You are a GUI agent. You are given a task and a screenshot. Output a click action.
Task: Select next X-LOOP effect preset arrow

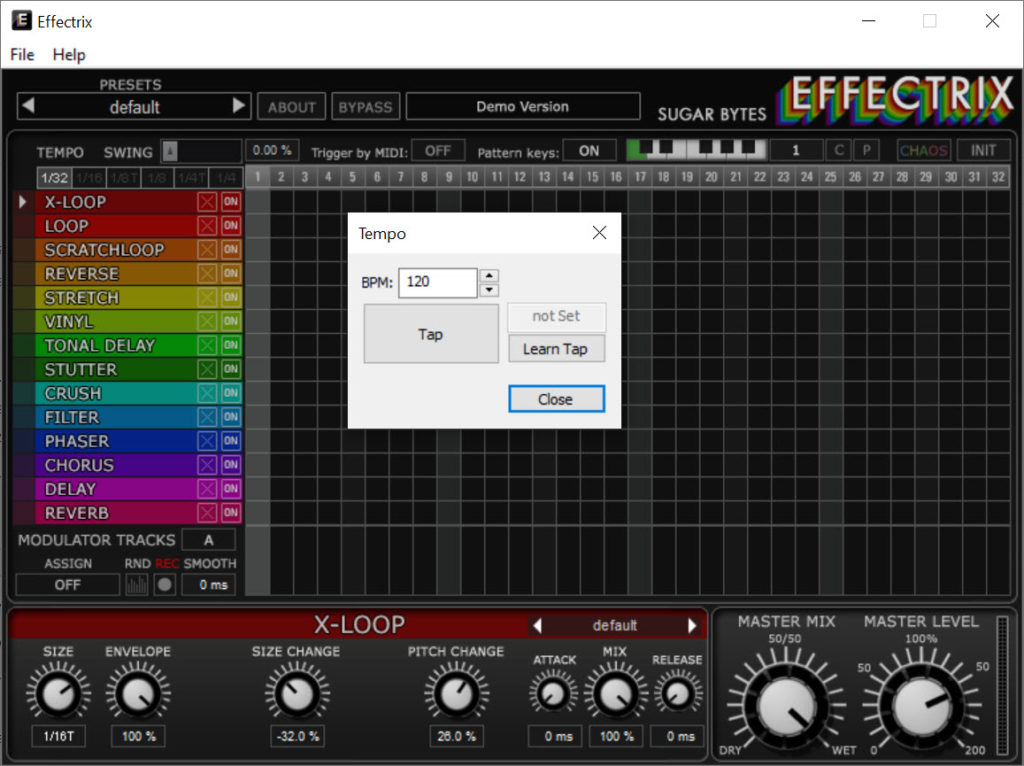point(692,626)
